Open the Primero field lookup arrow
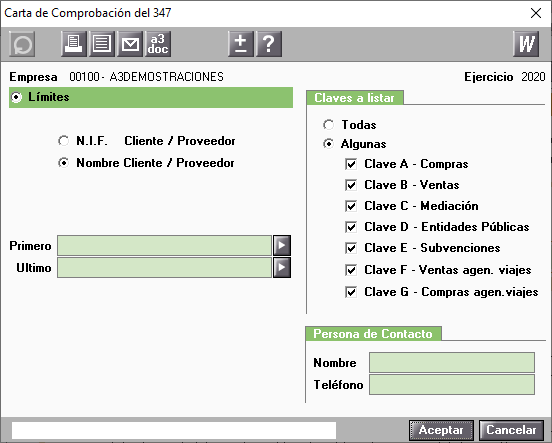This screenshot has width=552, height=443. [282, 245]
